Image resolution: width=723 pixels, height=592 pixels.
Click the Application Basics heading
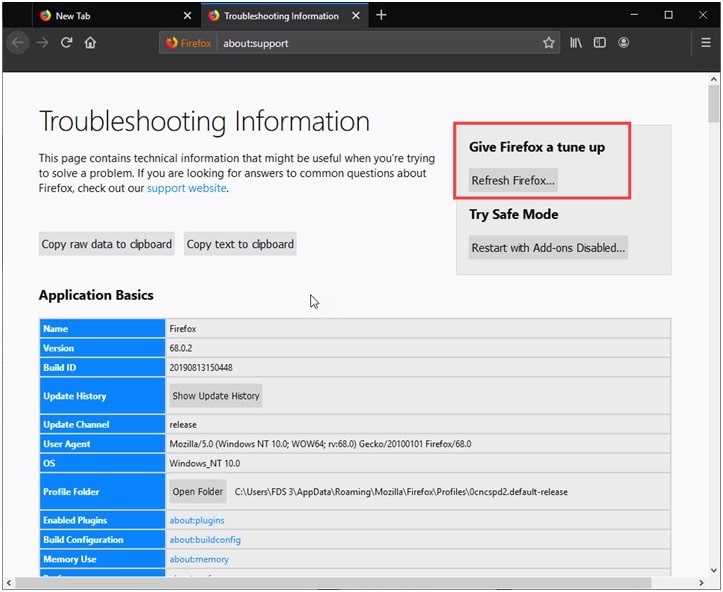[x=96, y=295]
